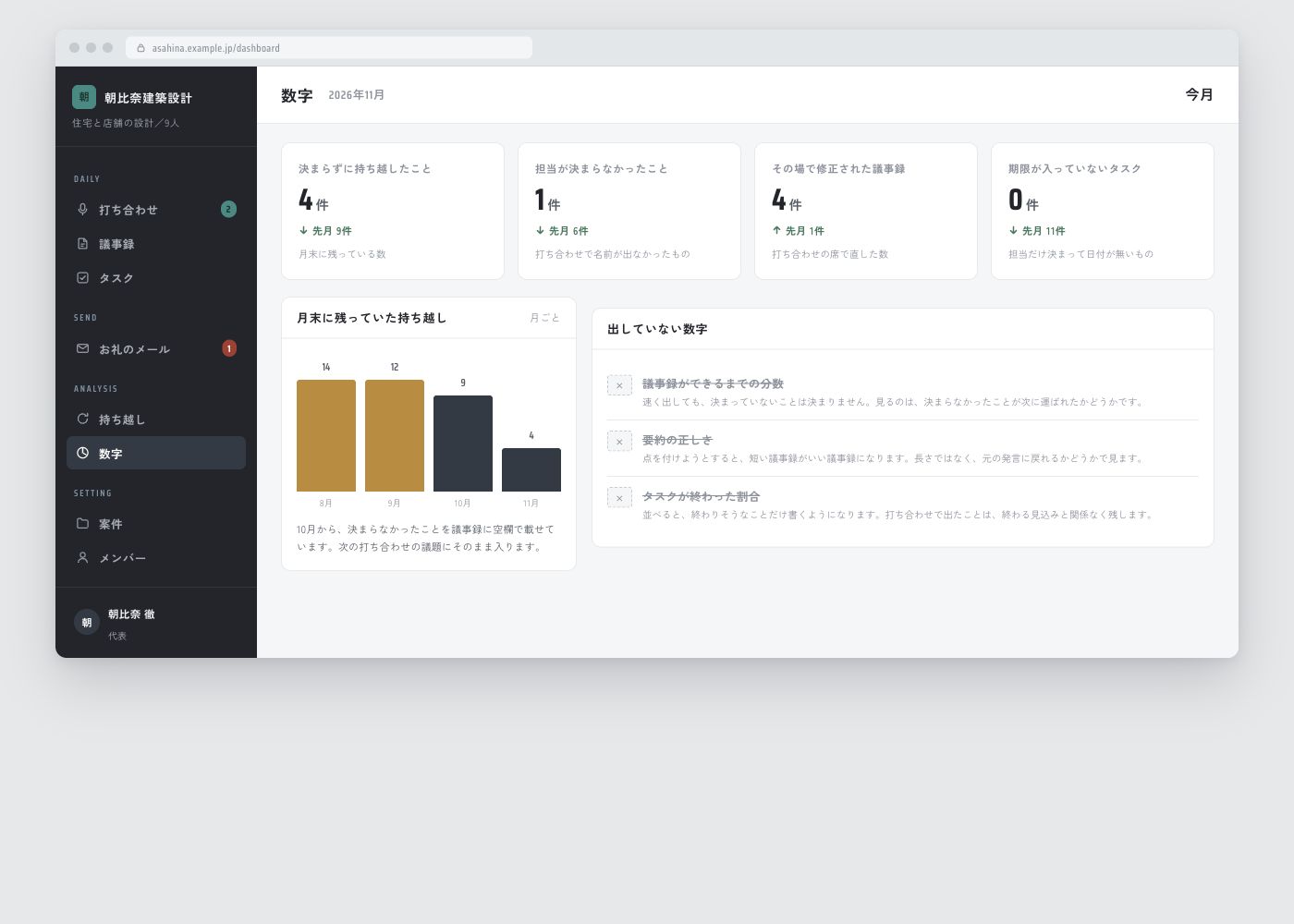The image size is (1294, 924).
Task: Click the 11月 bar with value 4
Action: [531, 469]
